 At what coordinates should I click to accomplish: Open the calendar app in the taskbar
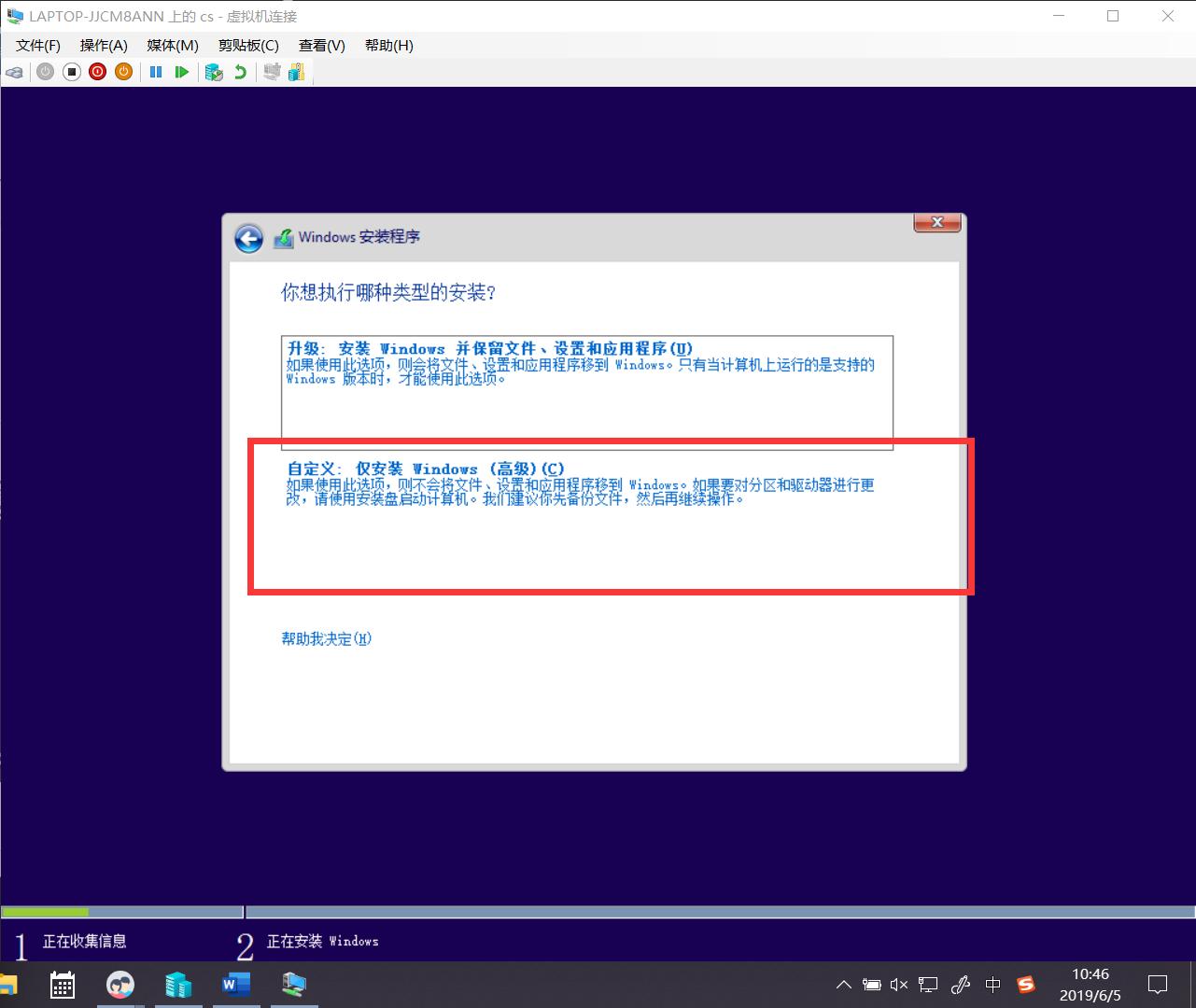pos(63,985)
